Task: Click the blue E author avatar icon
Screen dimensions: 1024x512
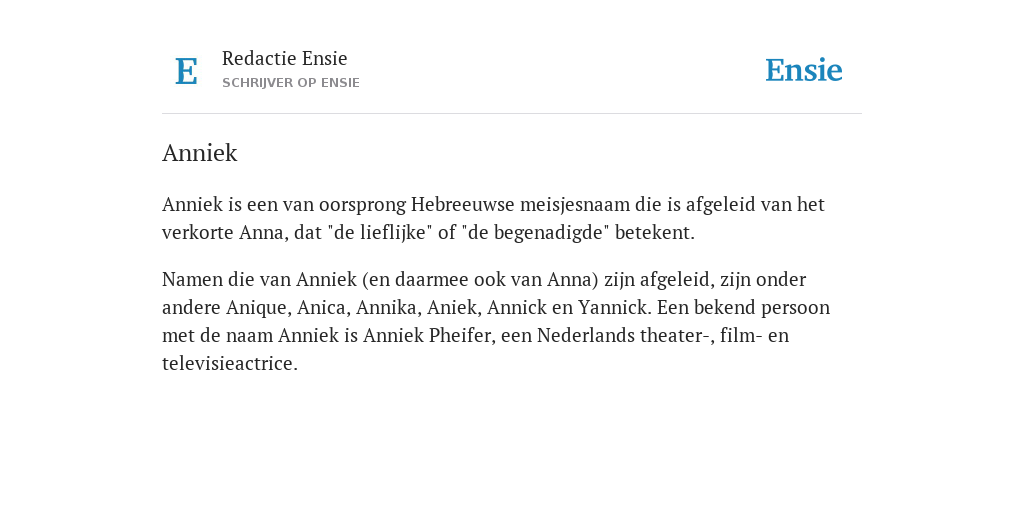Action: coord(186,71)
